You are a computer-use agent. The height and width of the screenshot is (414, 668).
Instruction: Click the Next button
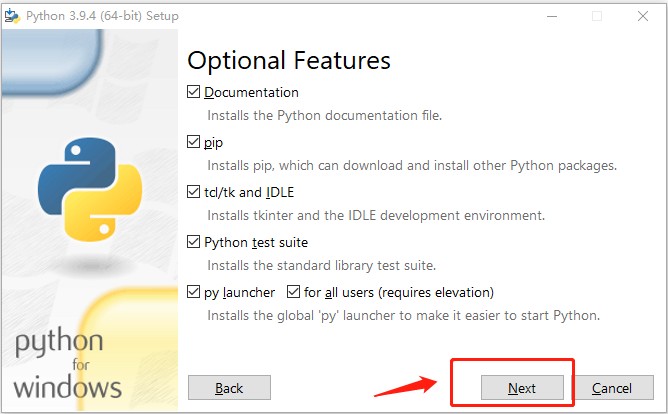pyautogui.click(x=522, y=388)
